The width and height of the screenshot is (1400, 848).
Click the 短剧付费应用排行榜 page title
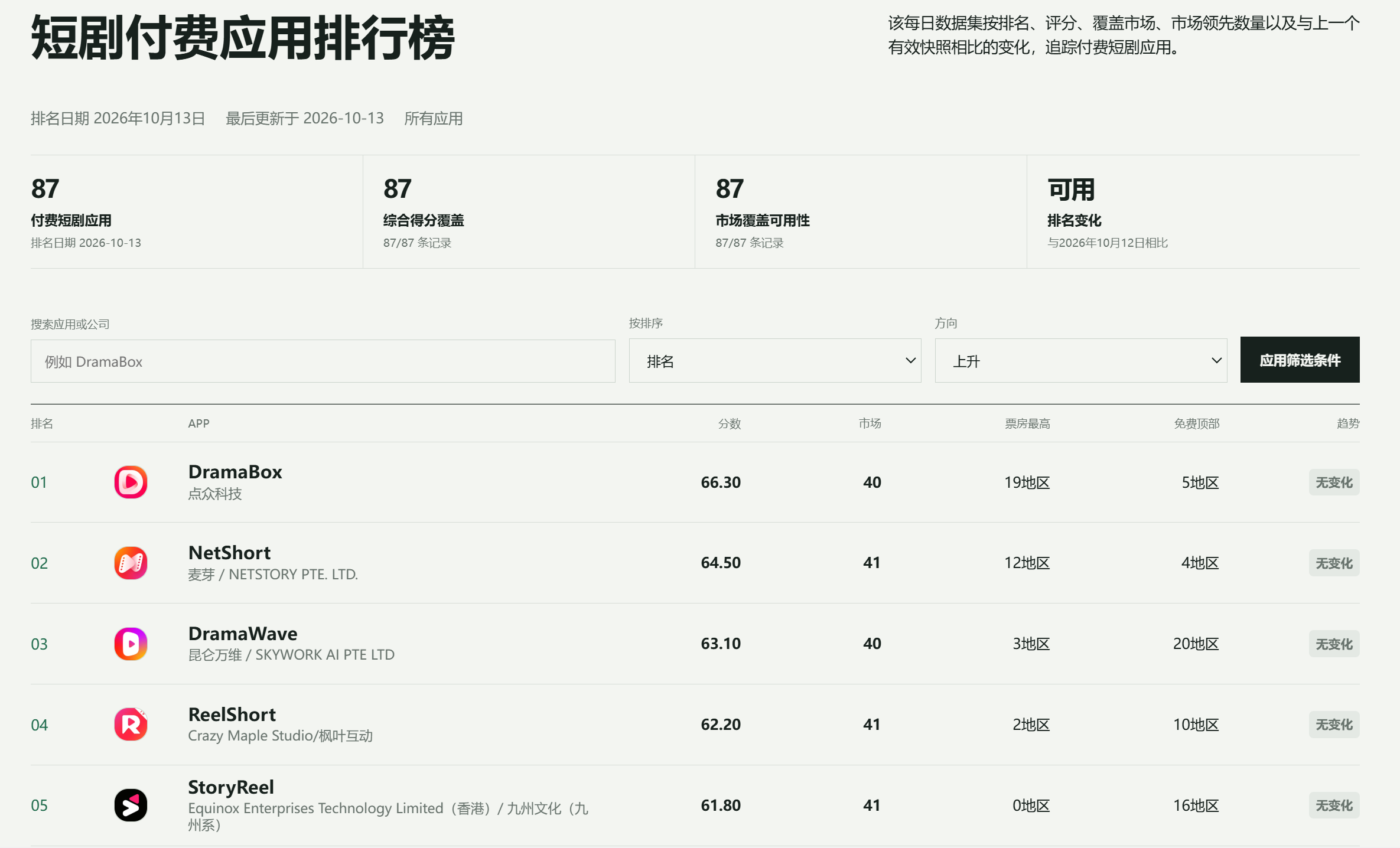243,38
